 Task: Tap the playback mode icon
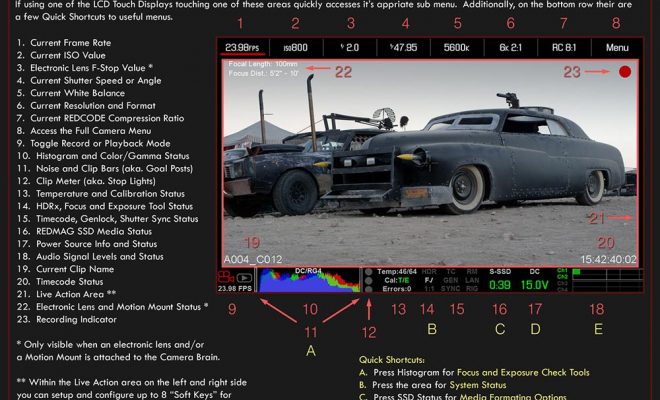pos(245,277)
